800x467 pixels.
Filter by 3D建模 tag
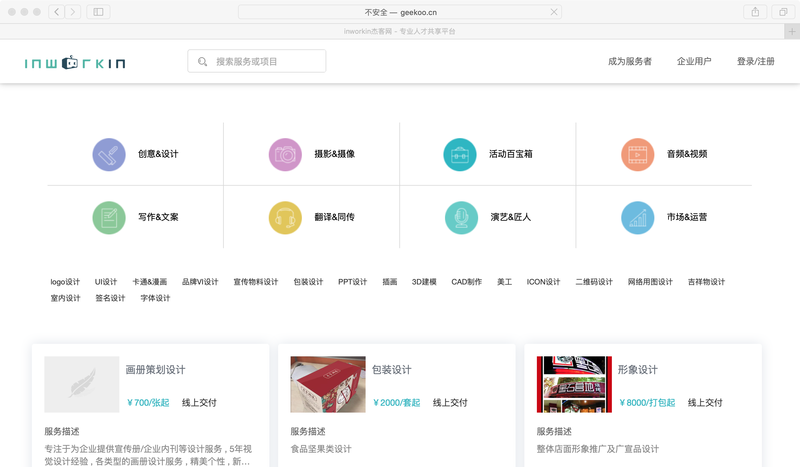[424, 282]
